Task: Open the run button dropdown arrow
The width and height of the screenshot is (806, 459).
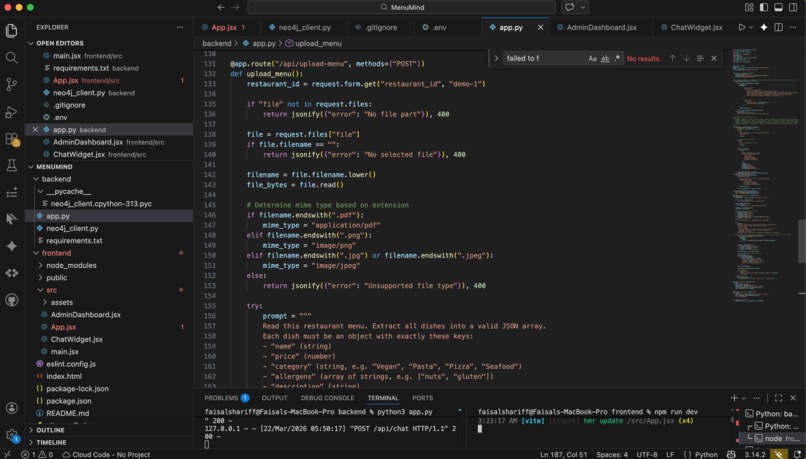Action: pyautogui.click(x=751, y=27)
